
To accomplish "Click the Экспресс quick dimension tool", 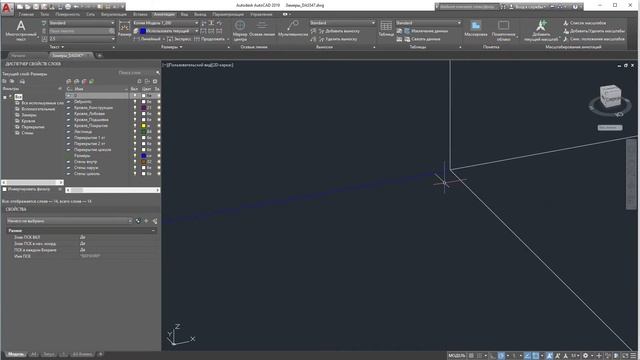I will [179, 39].
